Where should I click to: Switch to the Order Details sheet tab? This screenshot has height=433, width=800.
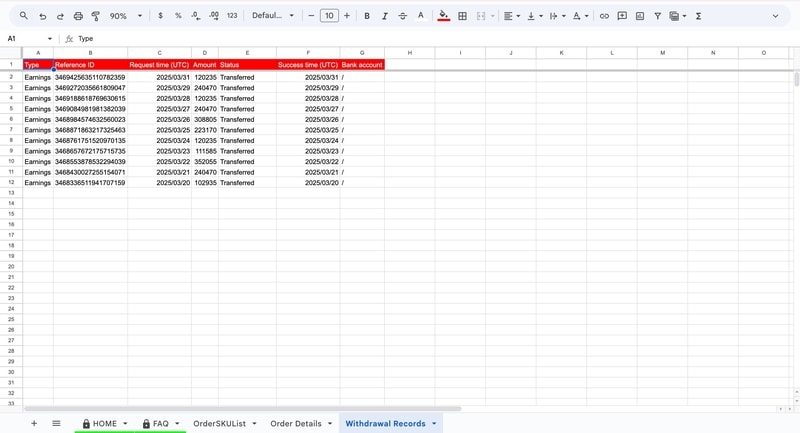click(296, 424)
